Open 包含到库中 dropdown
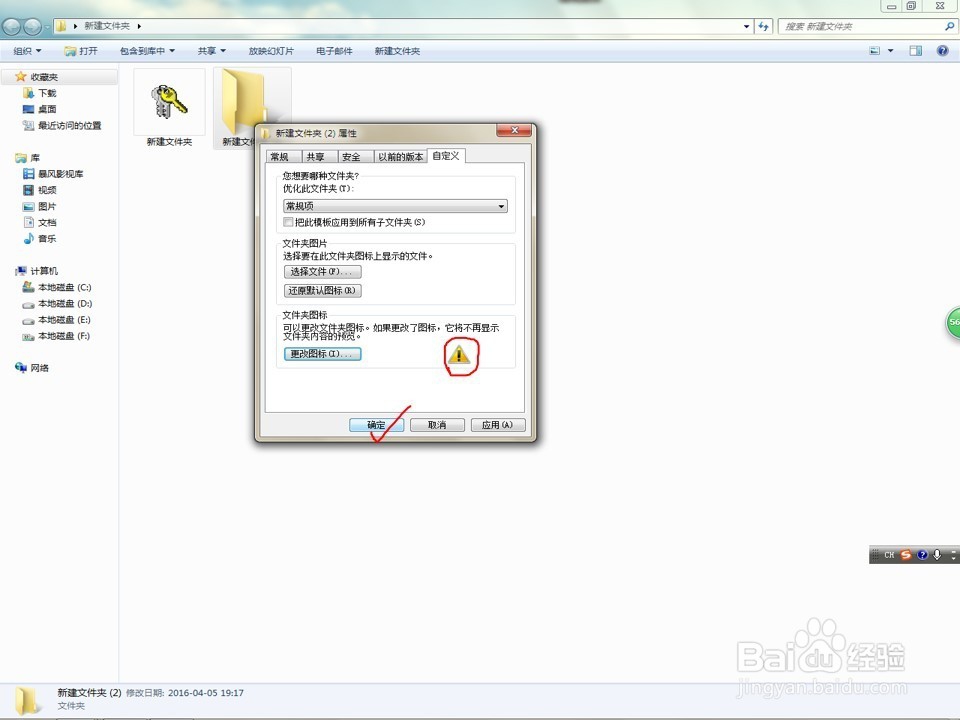This screenshot has height=720, width=960. [147, 51]
